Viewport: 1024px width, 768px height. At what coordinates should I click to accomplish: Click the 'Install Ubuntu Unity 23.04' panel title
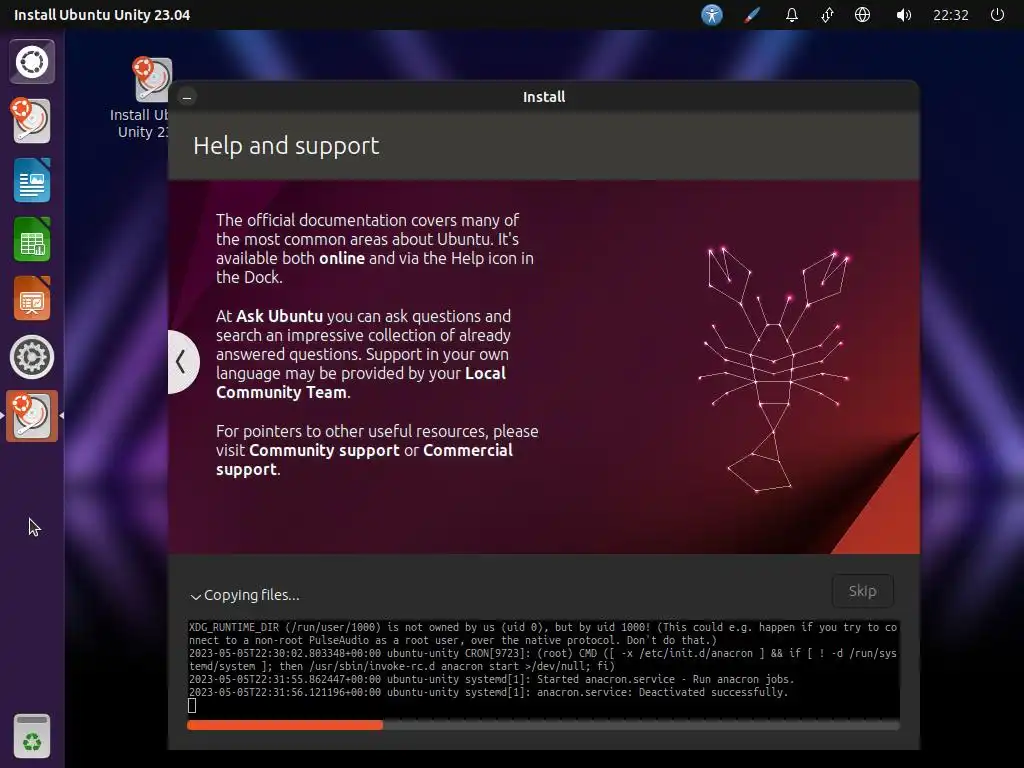(x=102, y=15)
